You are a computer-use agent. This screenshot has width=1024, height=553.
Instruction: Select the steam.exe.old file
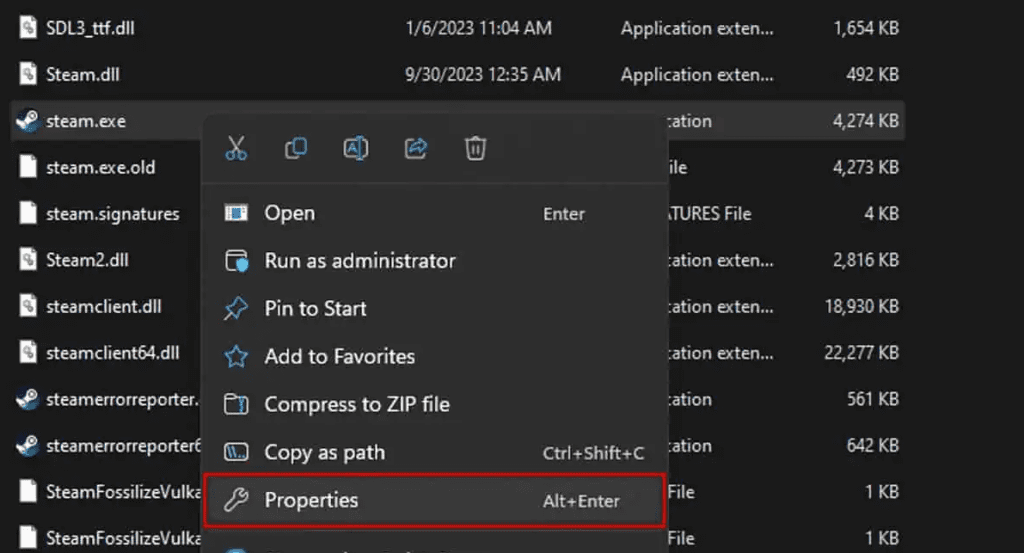point(100,167)
